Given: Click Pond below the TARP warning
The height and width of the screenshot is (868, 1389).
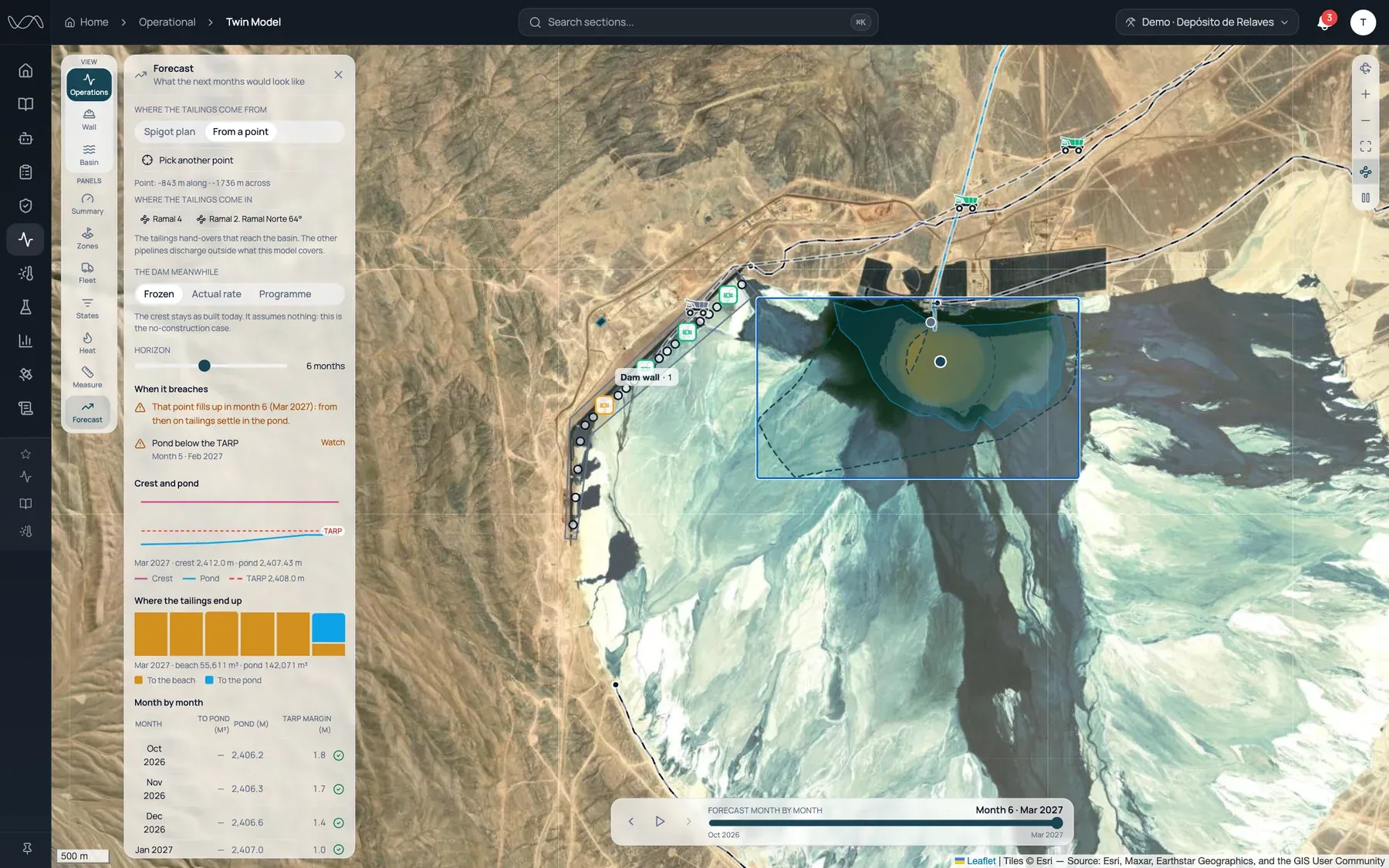Looking at the screenshot, I should 239,449.
